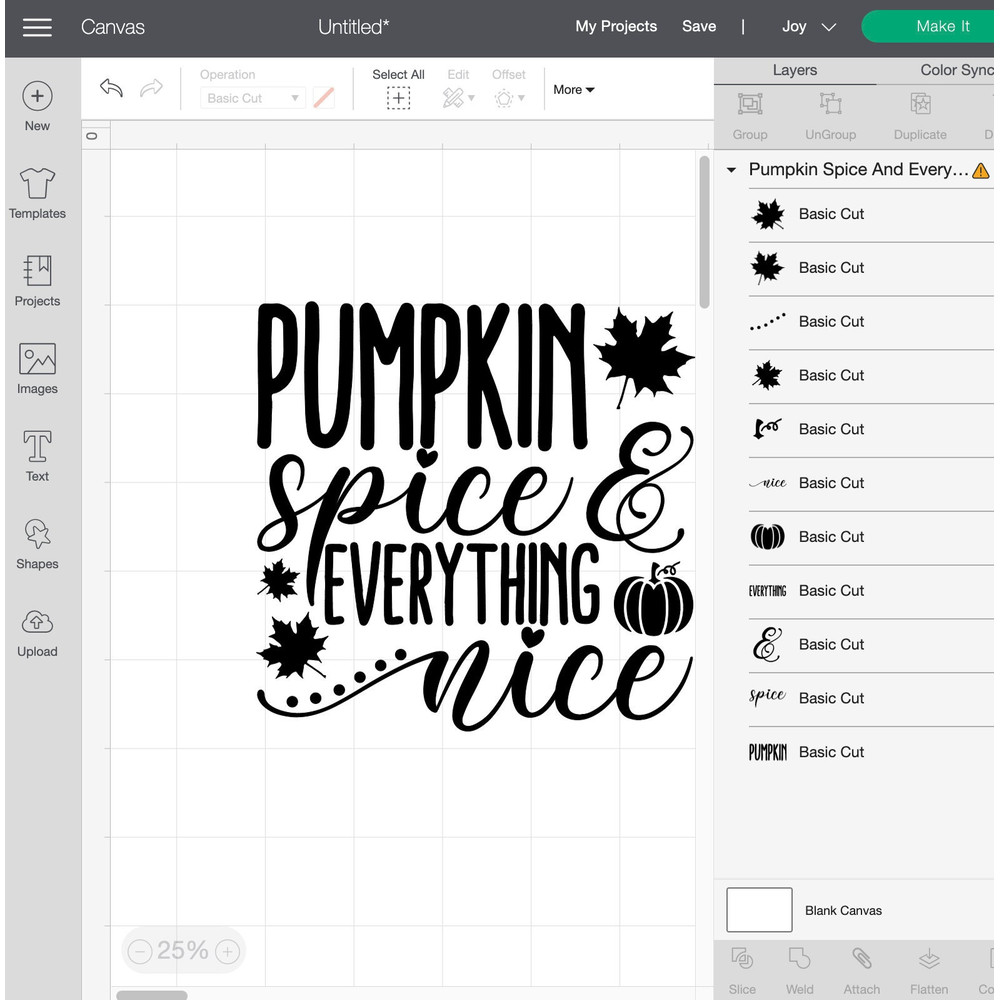Open the Images panel
The height and width of the screenshot is (1000, 1000).
point(37,368)
